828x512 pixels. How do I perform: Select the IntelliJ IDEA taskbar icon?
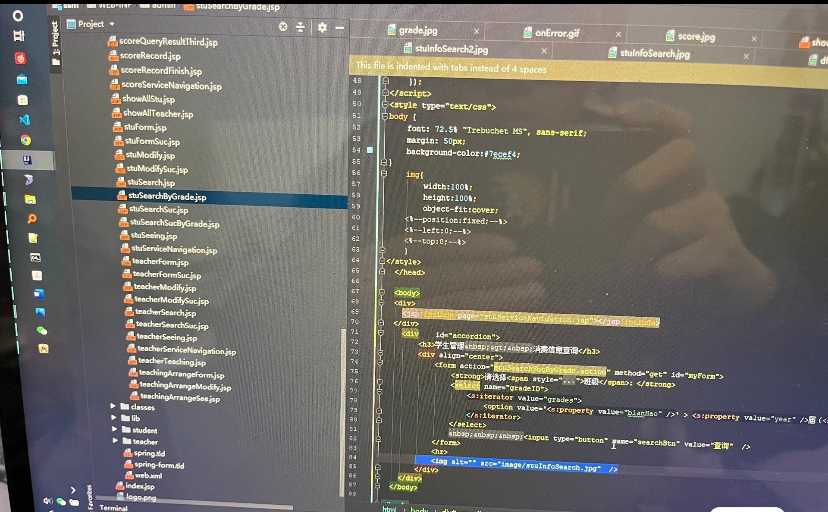[27, 160]
